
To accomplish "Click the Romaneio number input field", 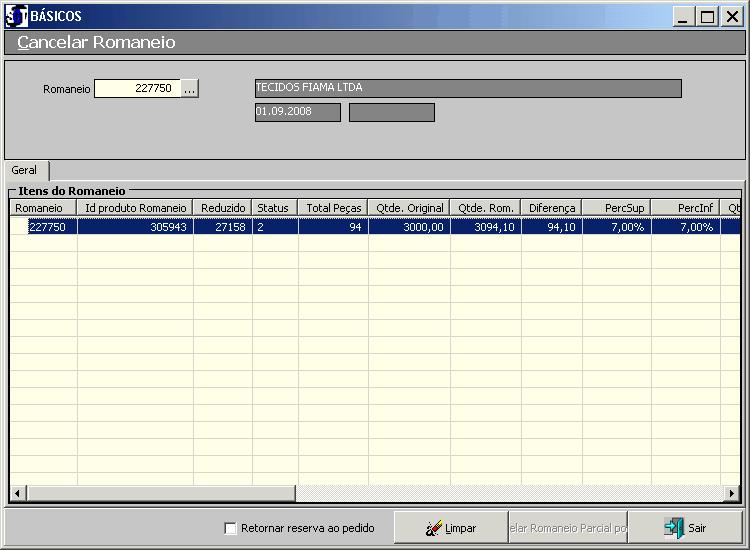I will pos(137,89).
